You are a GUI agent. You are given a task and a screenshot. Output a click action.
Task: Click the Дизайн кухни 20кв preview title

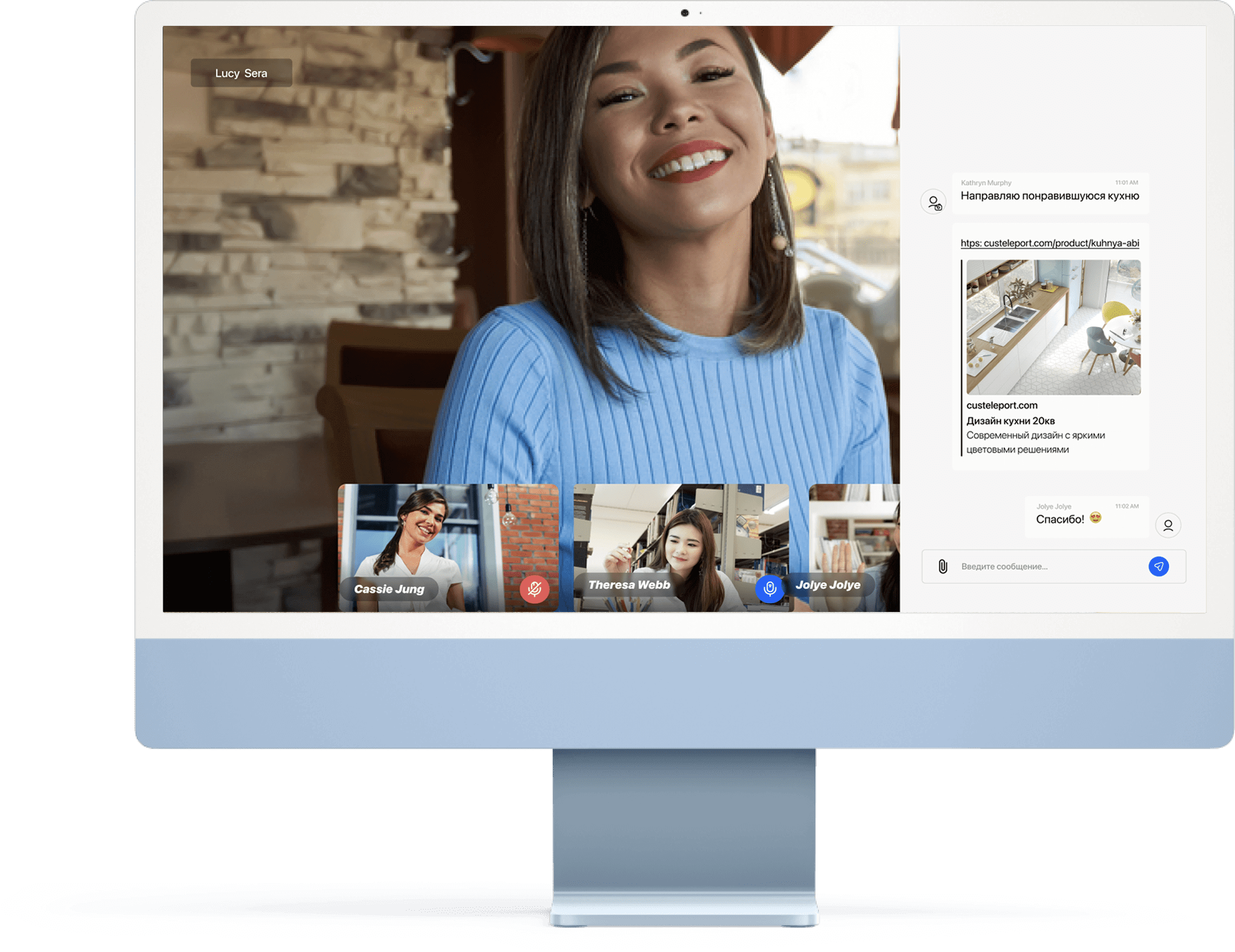[x=1010, y=421]
